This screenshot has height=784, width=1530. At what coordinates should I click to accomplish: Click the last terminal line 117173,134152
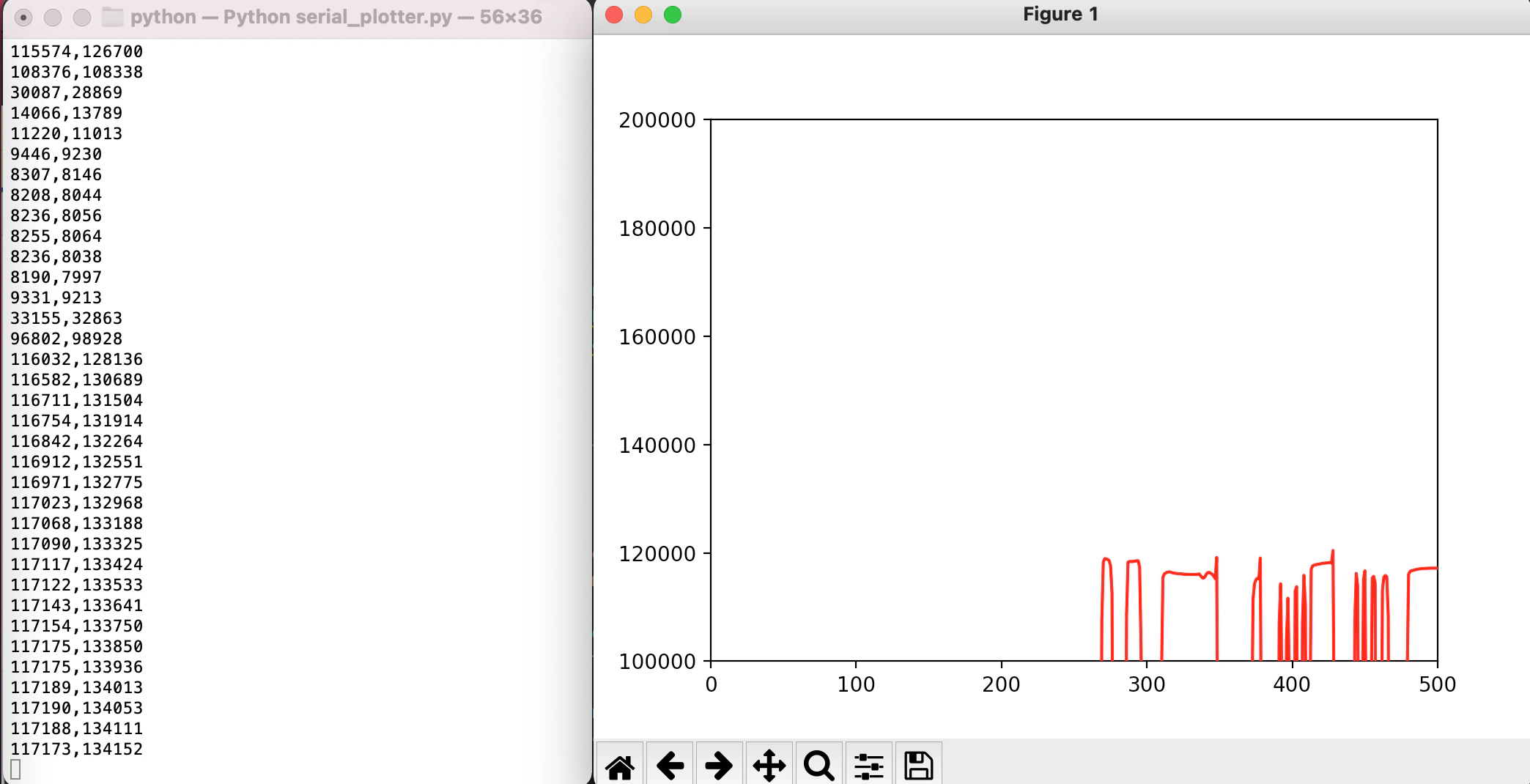point(76,749)
